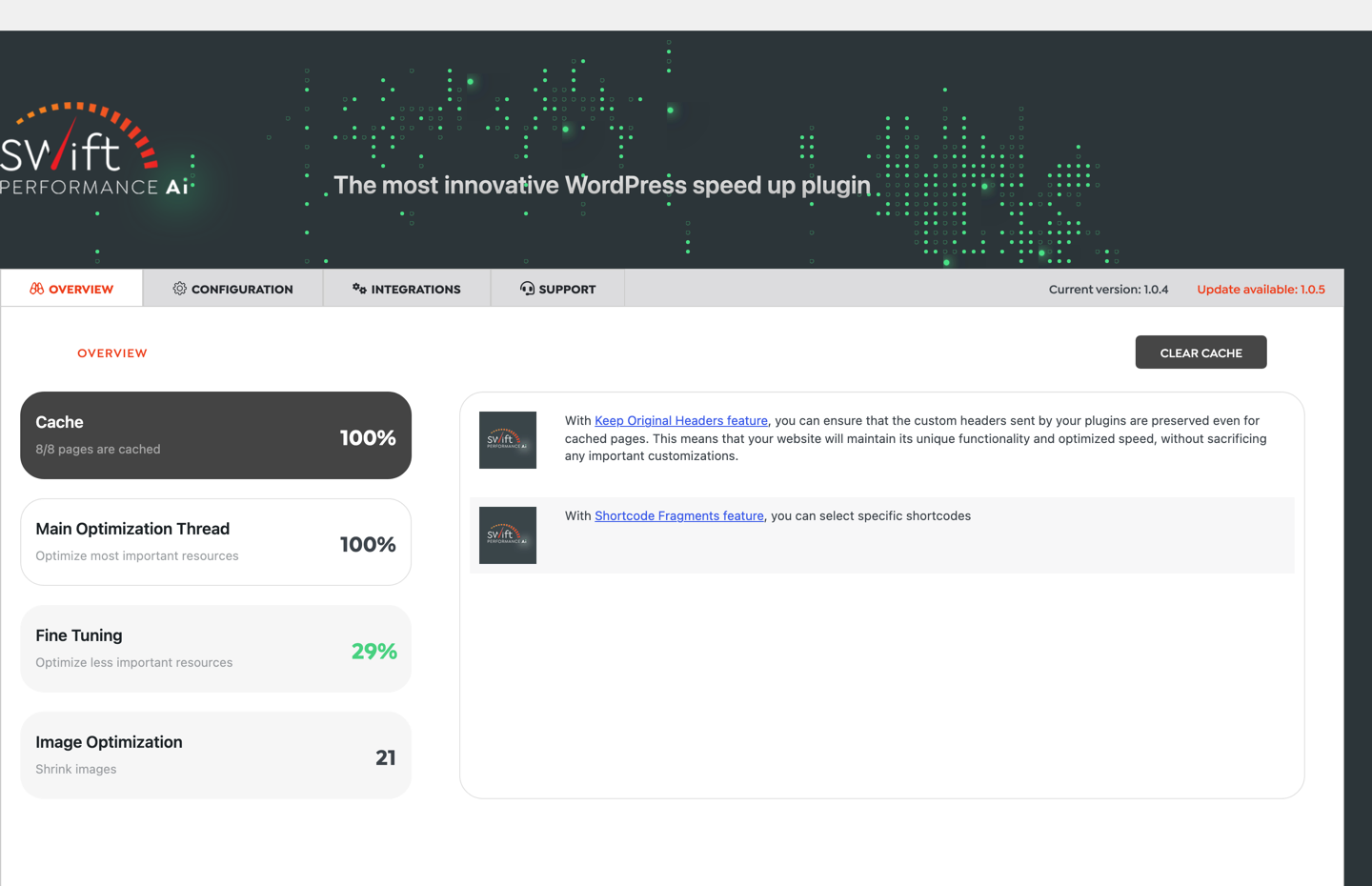Click 'The most innovative WordPress speed up plugin' headline
Viewport: 1372px width, 886px height.
pyautogui.click(x=602, y=185)
